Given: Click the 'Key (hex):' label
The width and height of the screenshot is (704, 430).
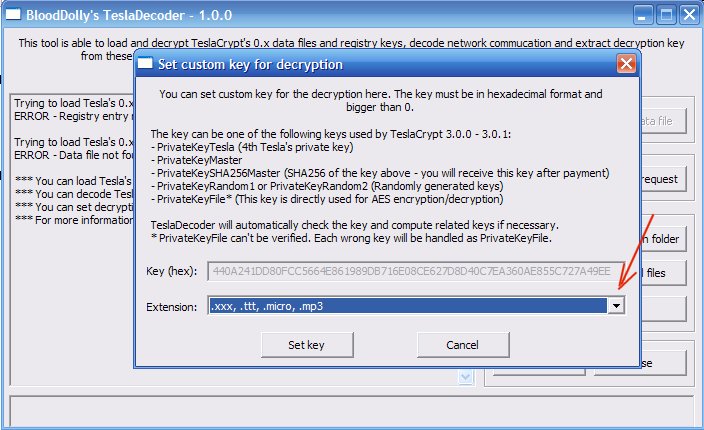Looking at the screenshot, I should [x=172, y=271].
